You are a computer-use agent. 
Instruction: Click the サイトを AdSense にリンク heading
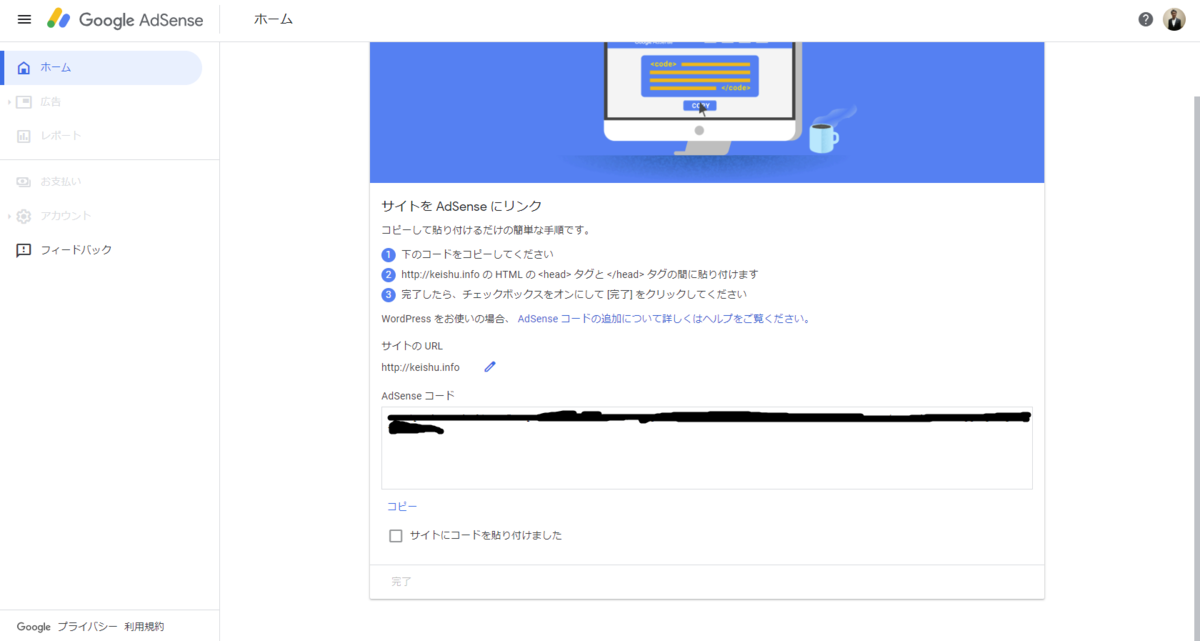click(x=461, y=206)
